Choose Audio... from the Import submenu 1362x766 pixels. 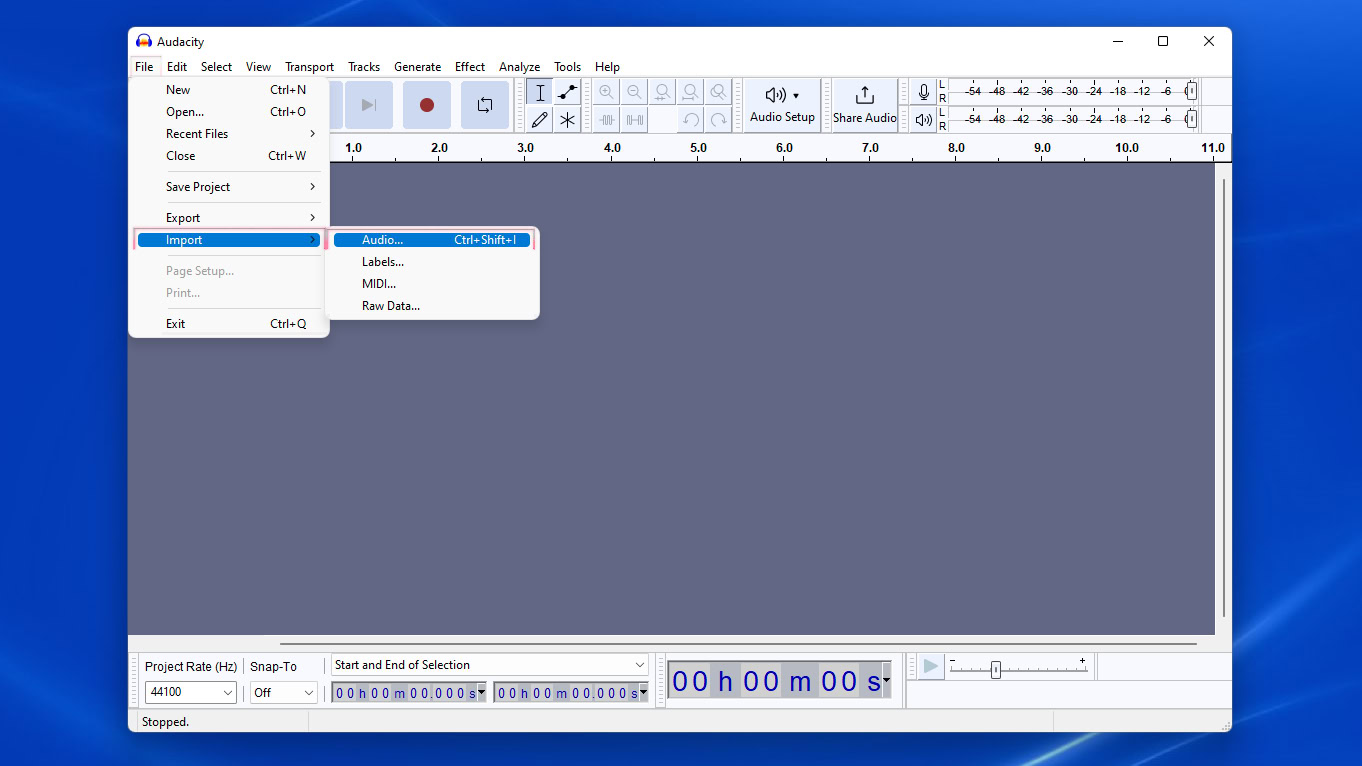[x=383, y=240]
